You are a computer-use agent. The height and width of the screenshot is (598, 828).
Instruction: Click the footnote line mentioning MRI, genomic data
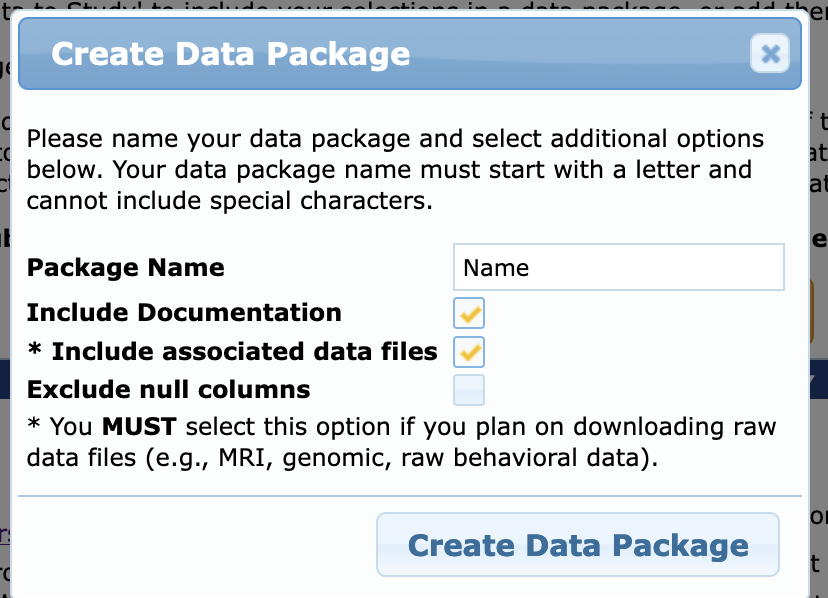point(342,458)
